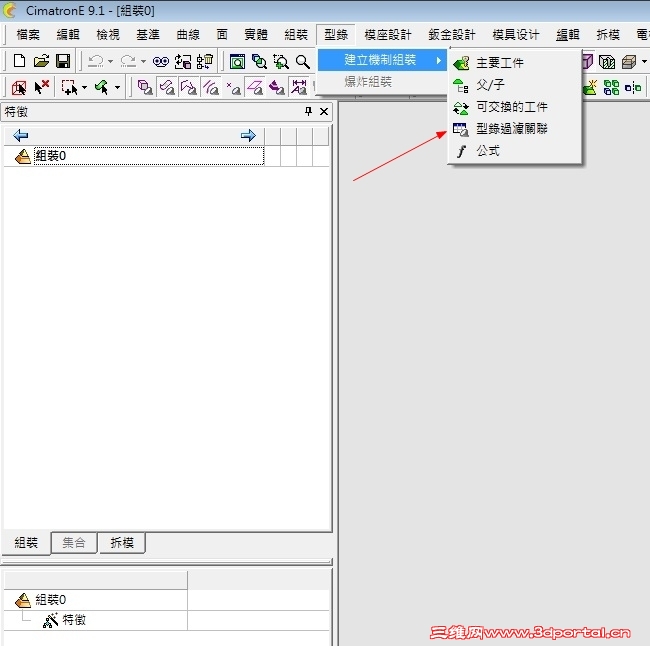Click the green part with spark icon
The image size is (650, 646).
click(x=589, y=87)
